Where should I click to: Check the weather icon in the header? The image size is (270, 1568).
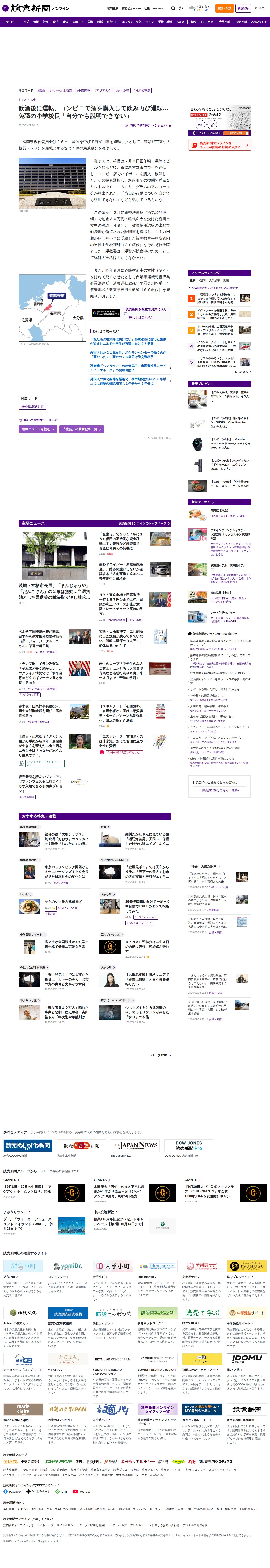193,8
